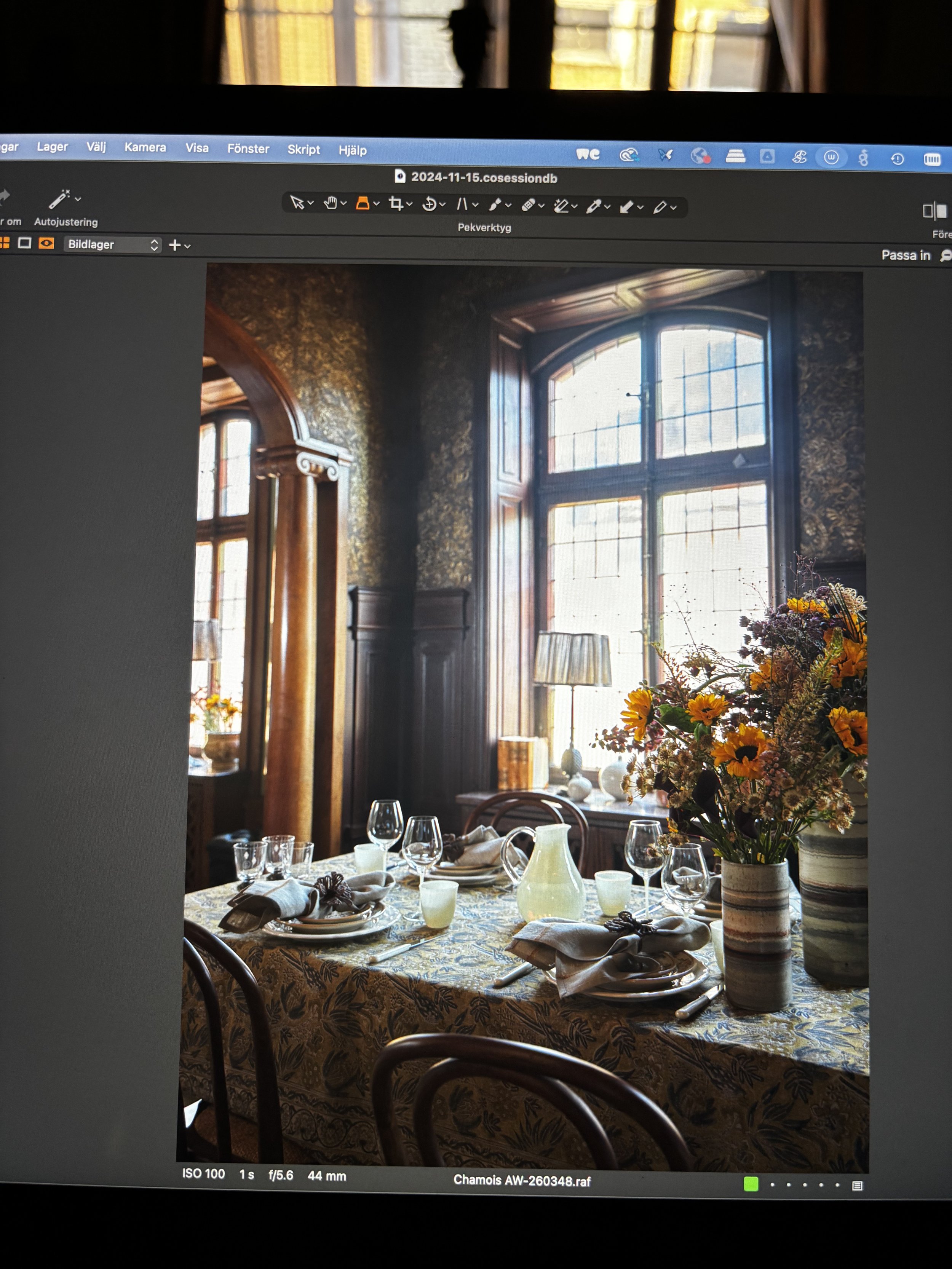
Task: Click the list icon beside the rating dots
Action: 857,1185
